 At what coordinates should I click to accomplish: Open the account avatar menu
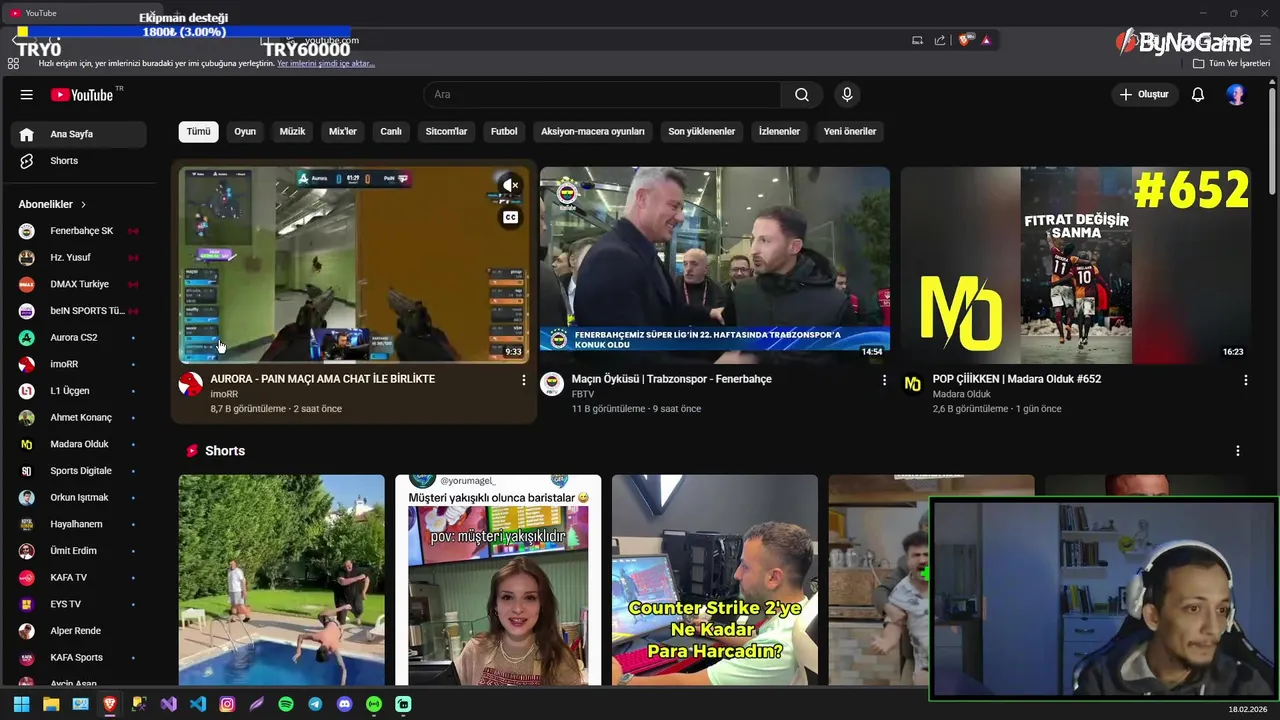pyautogui.click(x=1236, y=95)
